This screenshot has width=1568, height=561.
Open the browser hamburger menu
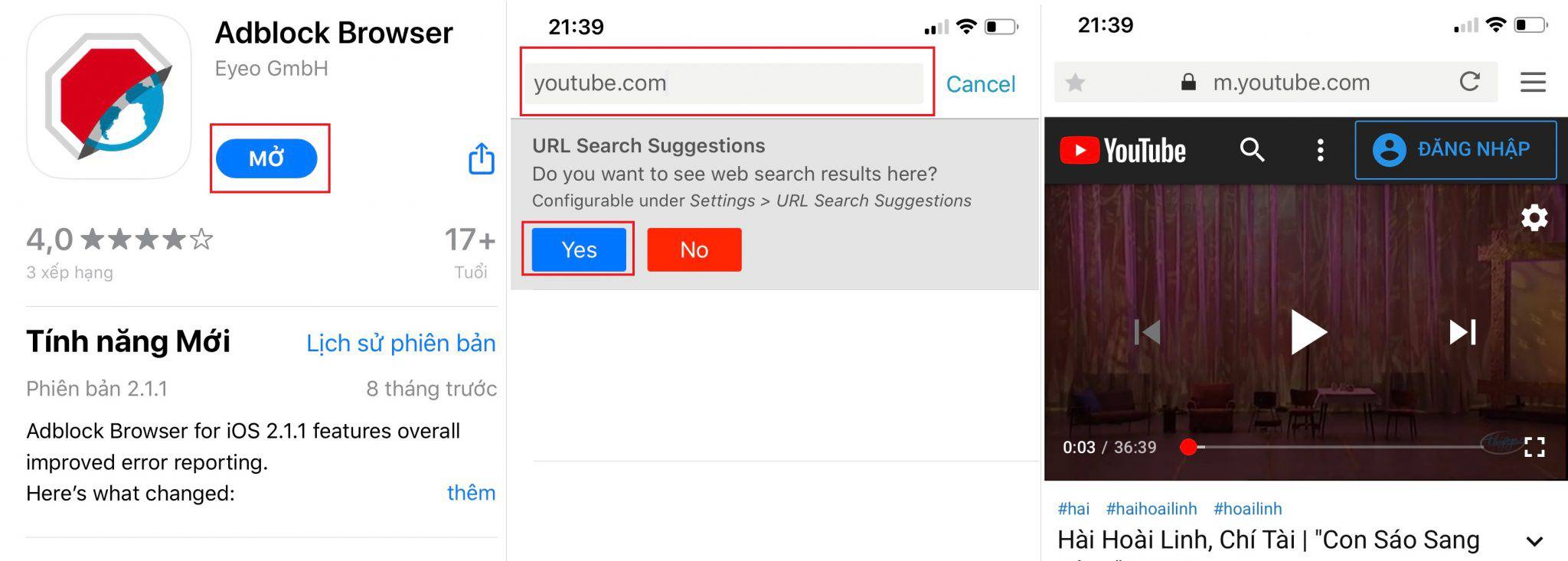(1533, 82)
